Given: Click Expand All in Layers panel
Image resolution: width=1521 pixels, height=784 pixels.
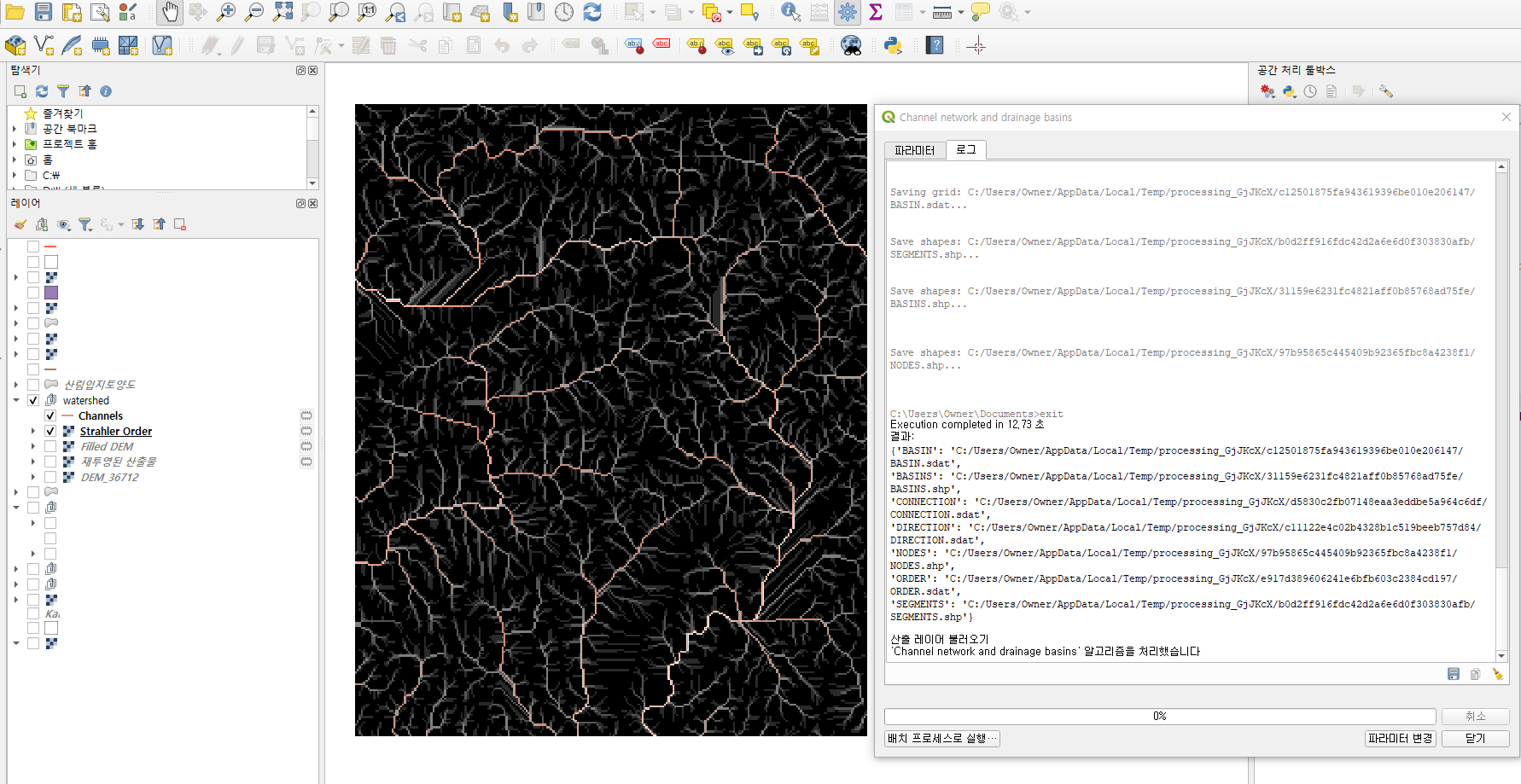Looking at the screenshot, I should (x=137, y=224).
